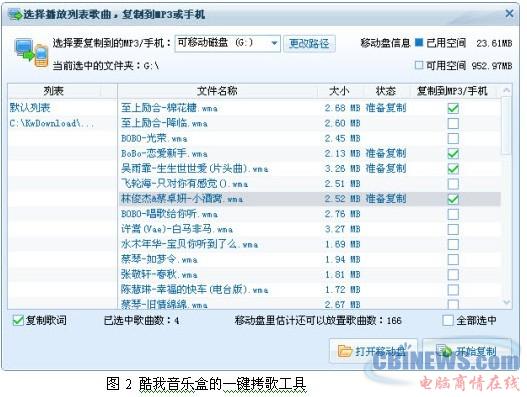Select 水木年华-宝贝你听到了么.wma
Viewport: 527px width, 397px height.
click(190, 244)
